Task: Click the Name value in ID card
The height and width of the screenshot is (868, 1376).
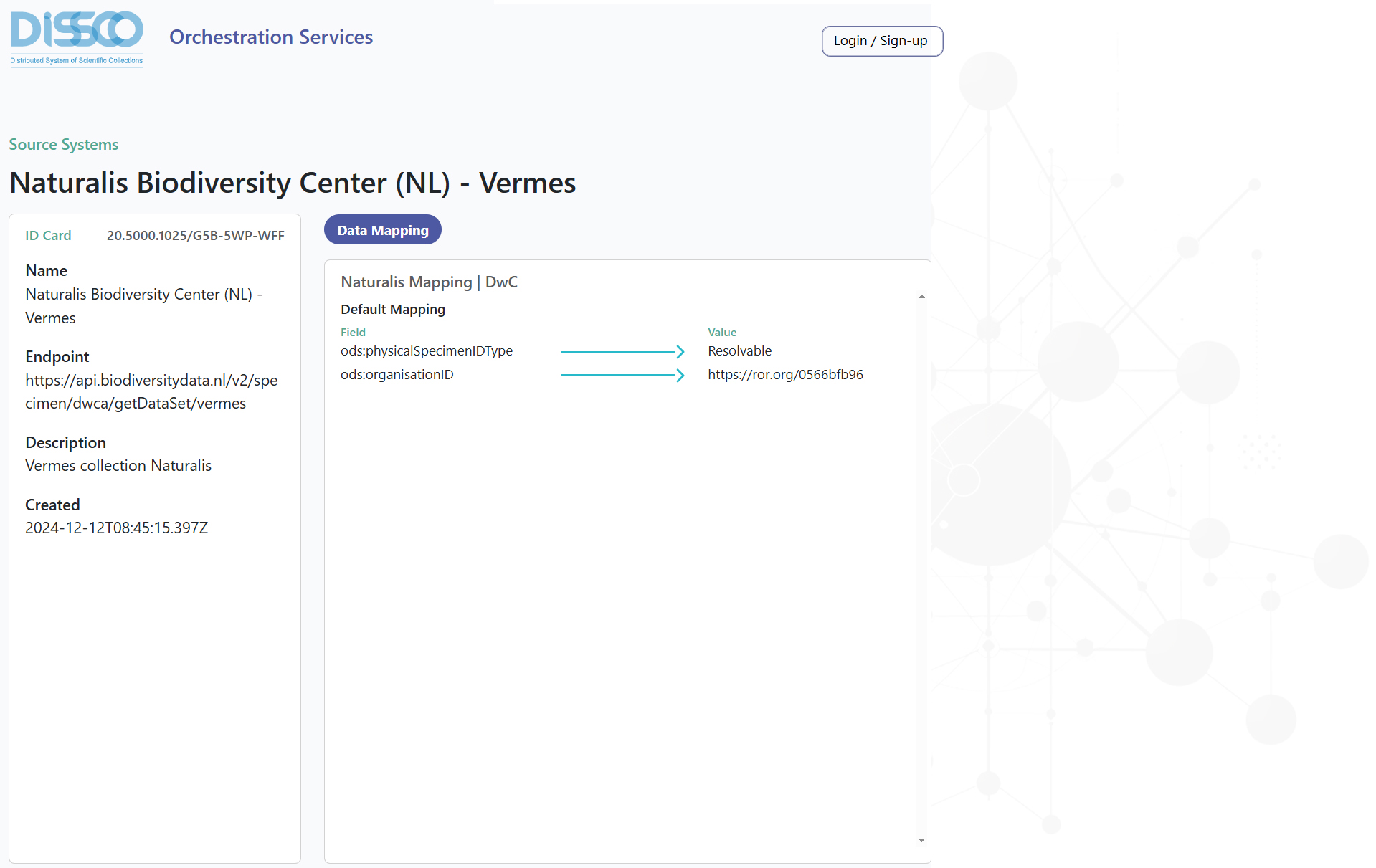Action: point(143,306)
